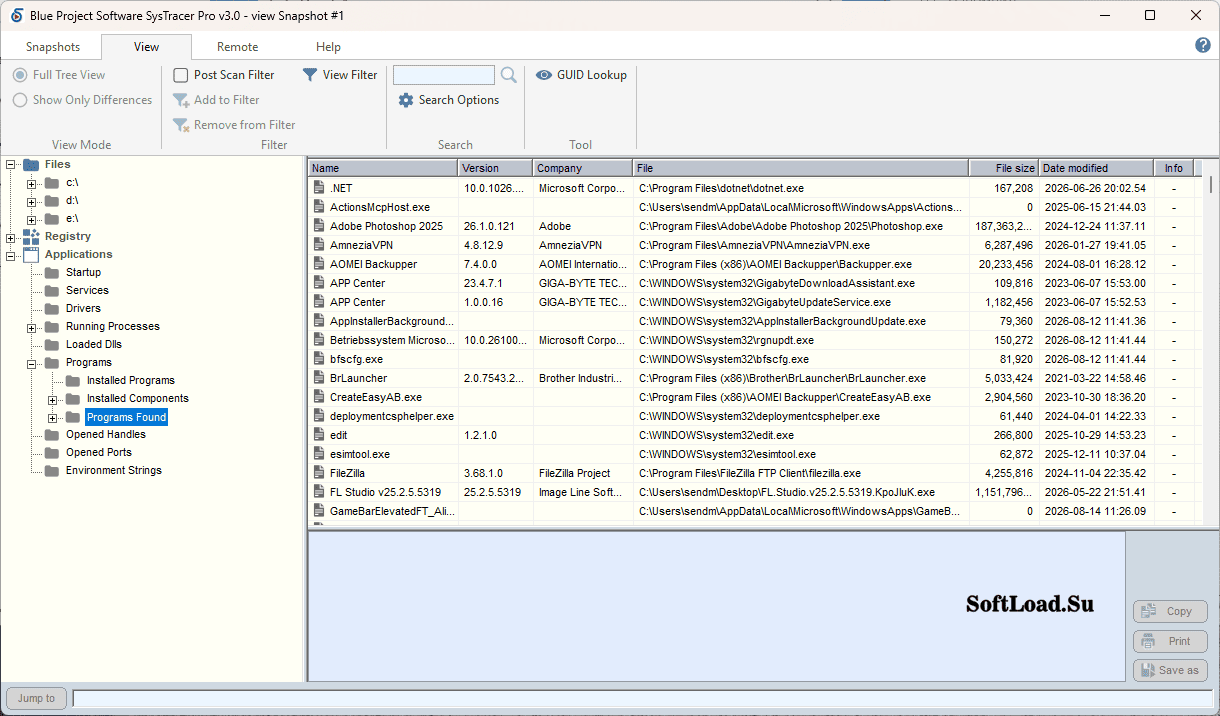
Task: Click the Loaded Dlls folder icon
Action: click(52, 344)
